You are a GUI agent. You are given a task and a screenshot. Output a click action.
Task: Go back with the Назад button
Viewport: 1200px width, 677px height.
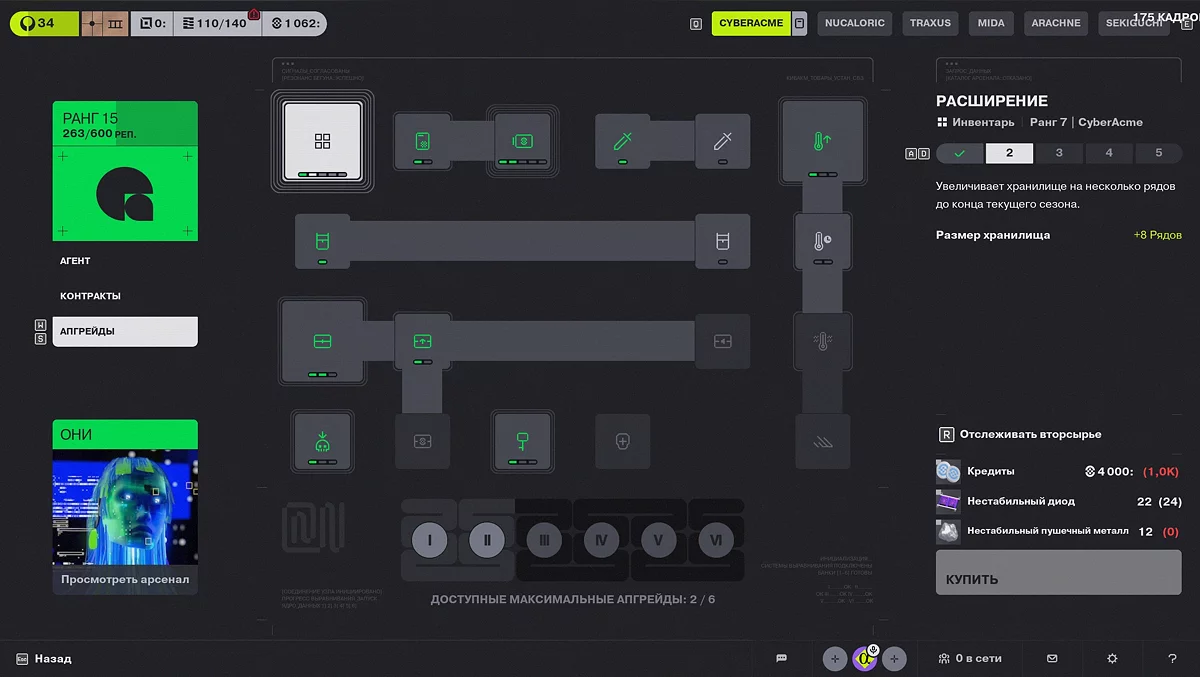45,659
